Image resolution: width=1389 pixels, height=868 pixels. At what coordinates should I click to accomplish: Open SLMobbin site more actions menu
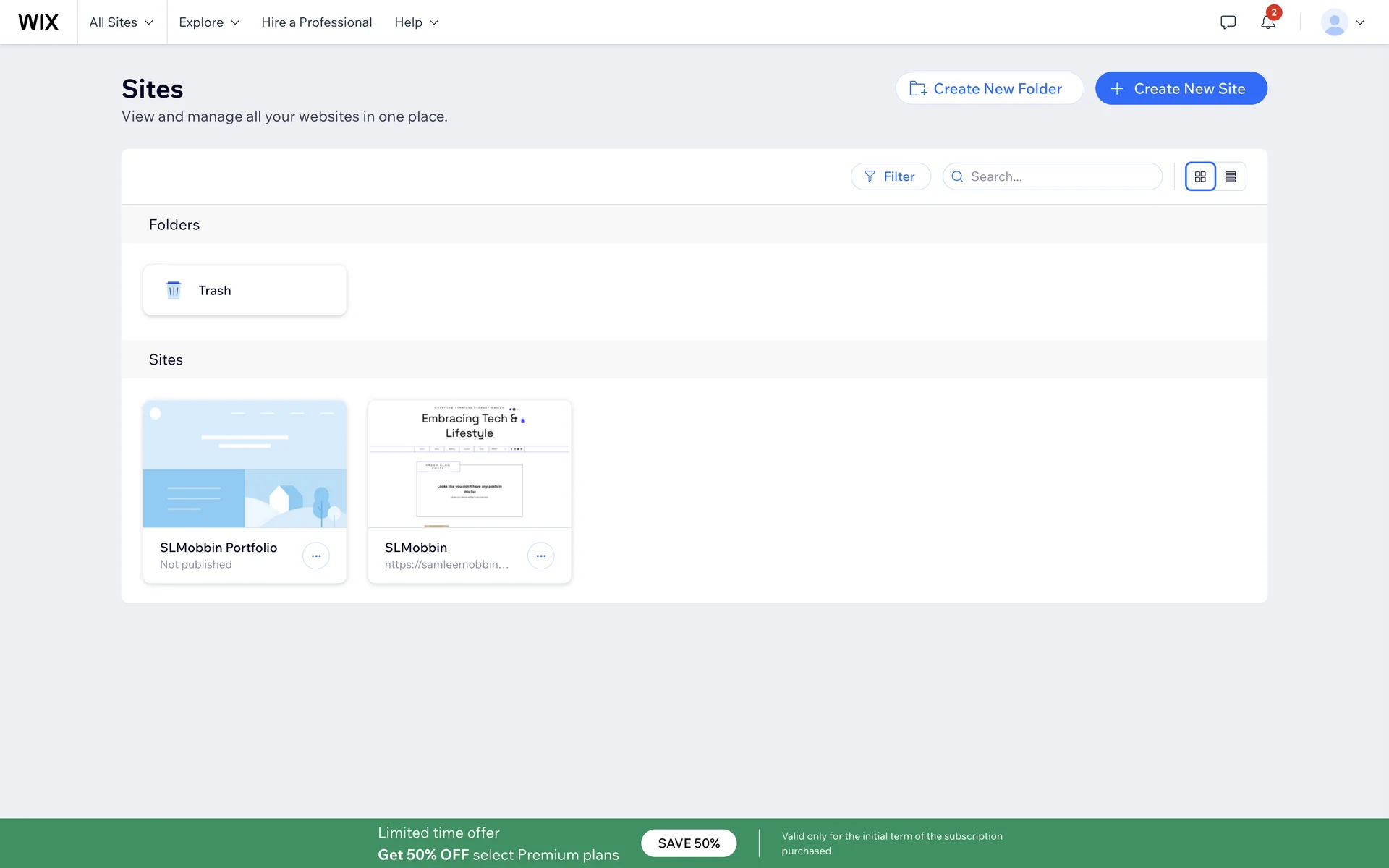[x=540, y=556]
